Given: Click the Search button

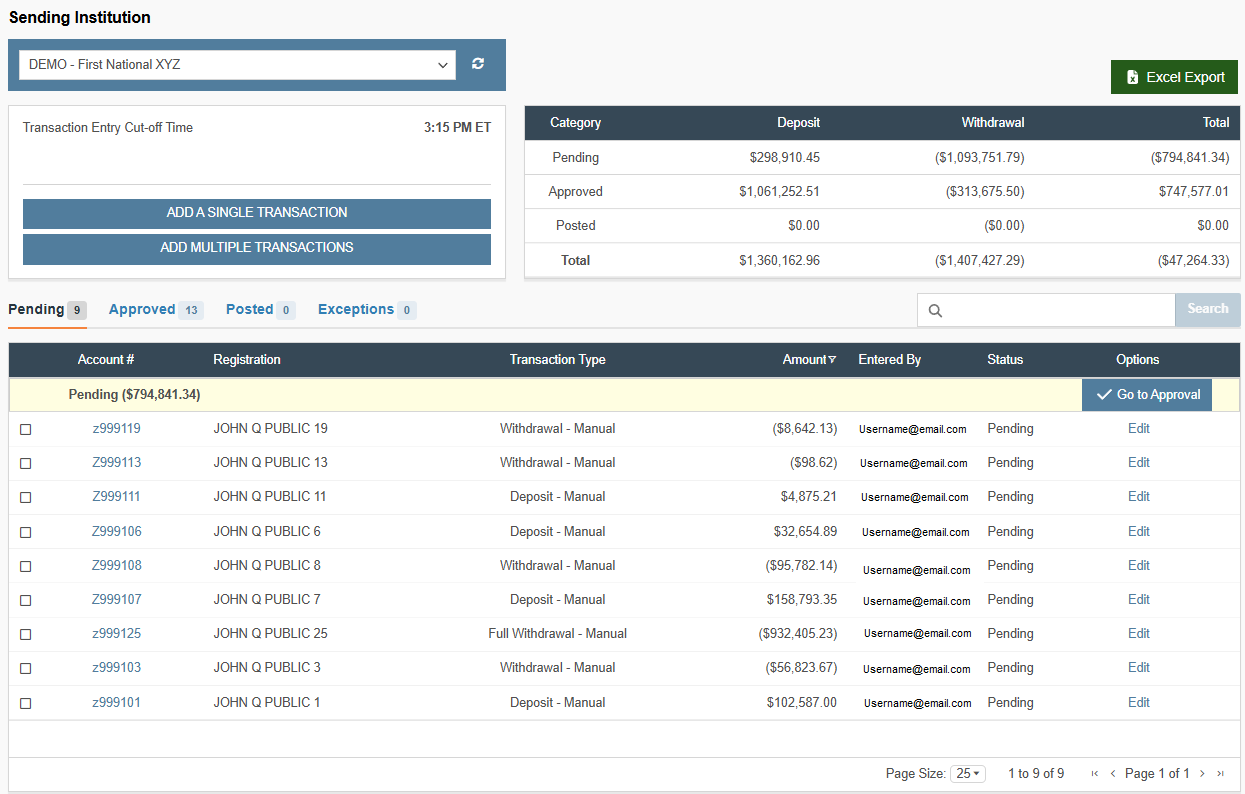Looking at the screenshot, I should coord(1207,309).
